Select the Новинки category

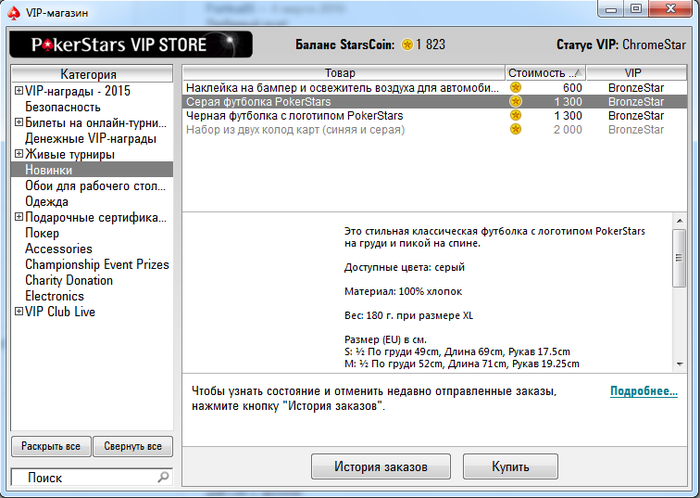coord(92,170)
